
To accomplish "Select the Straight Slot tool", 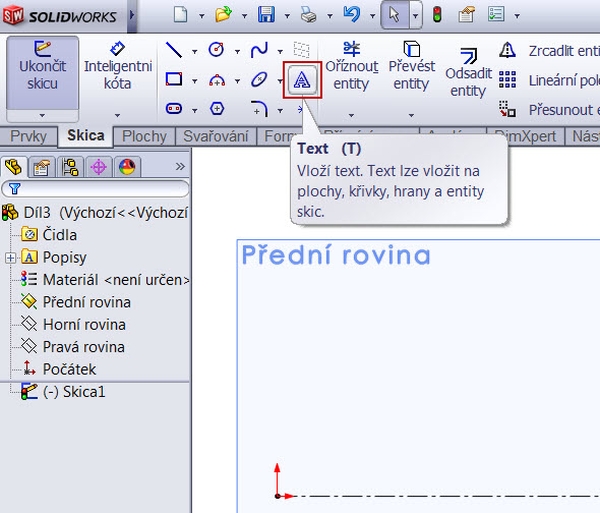I will pyautogui.click(x=174, y=108).
